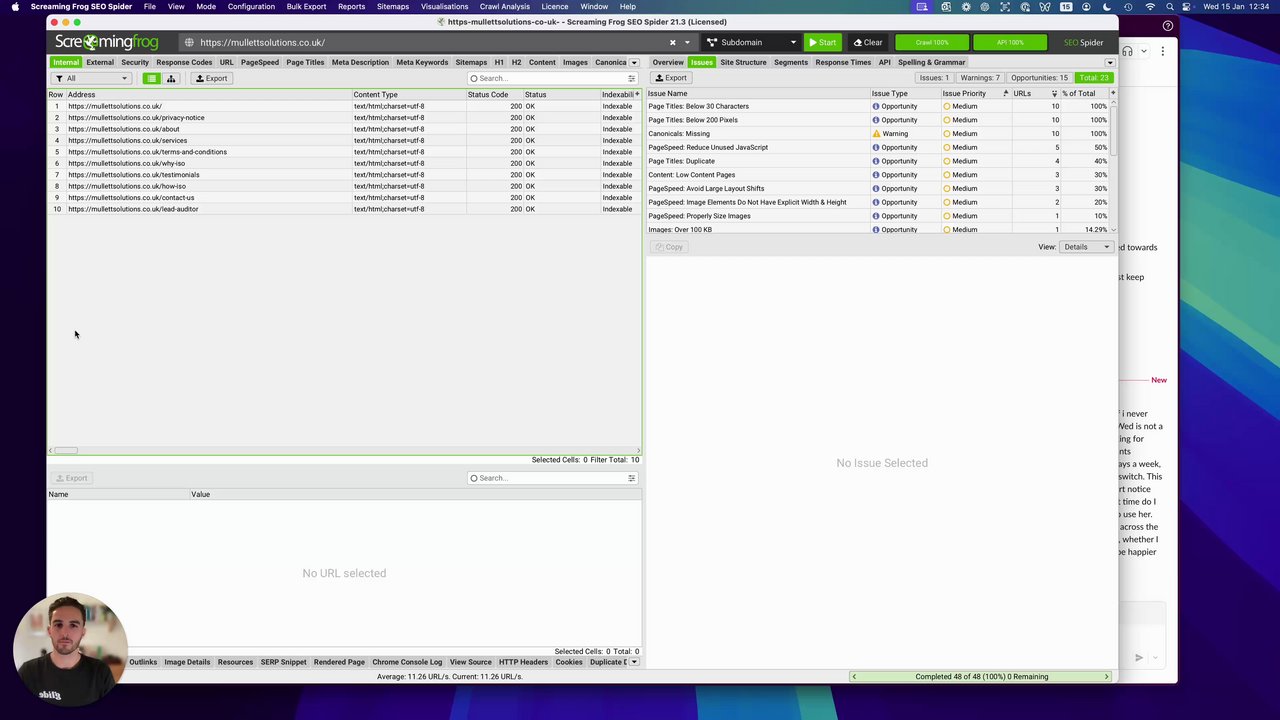Open the Meta Description tab
The height and width of the screenshot is (720, 1280).
pyautogui.click(x=360, y=62)
